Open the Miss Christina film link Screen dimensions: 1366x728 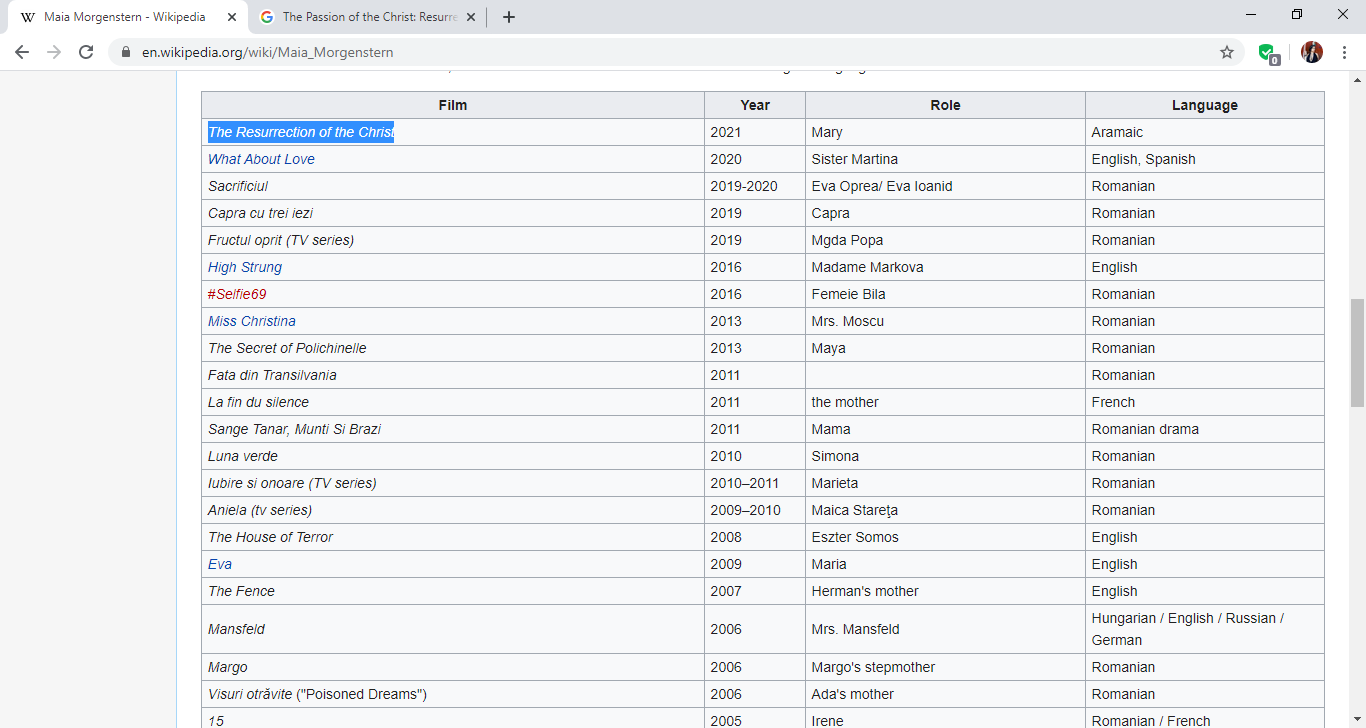[x=252, y=321]
